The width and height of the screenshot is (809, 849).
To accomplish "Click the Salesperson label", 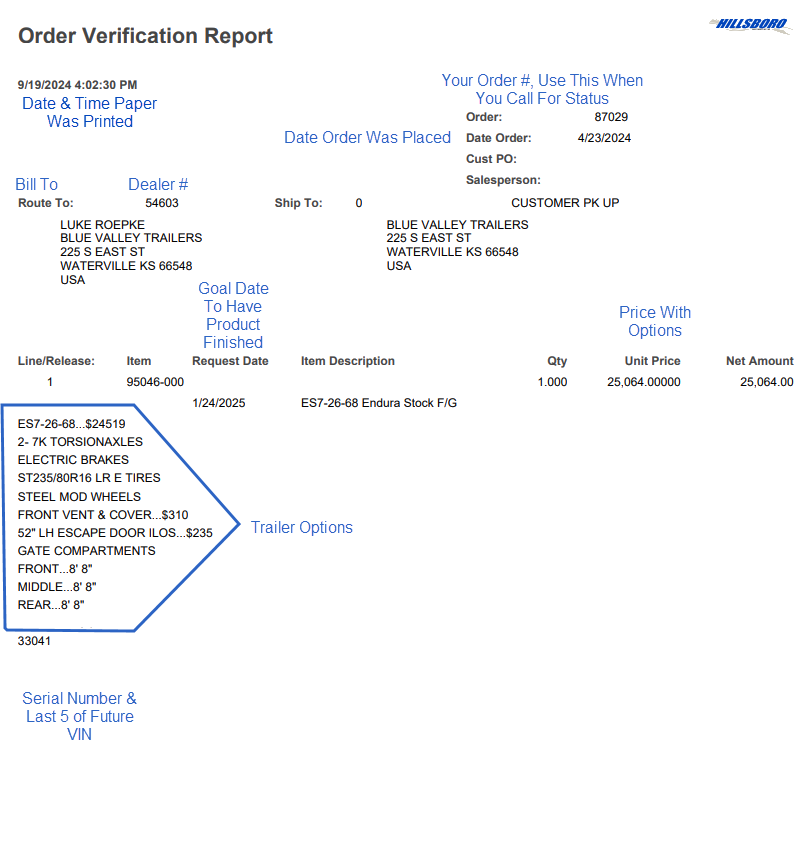I will 503,180.
